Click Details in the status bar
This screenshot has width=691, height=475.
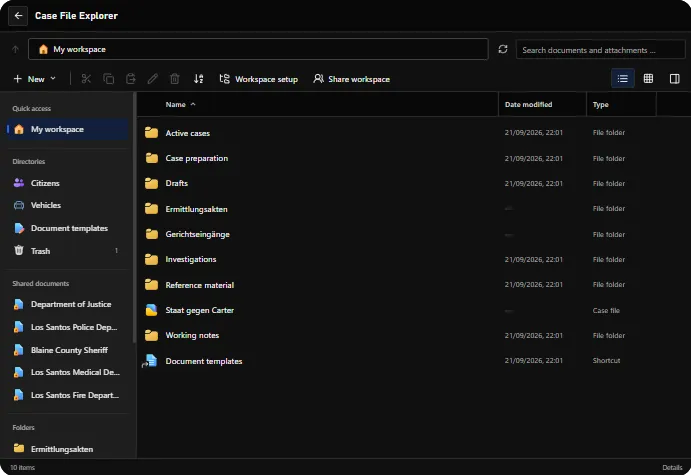coord(672,468)
